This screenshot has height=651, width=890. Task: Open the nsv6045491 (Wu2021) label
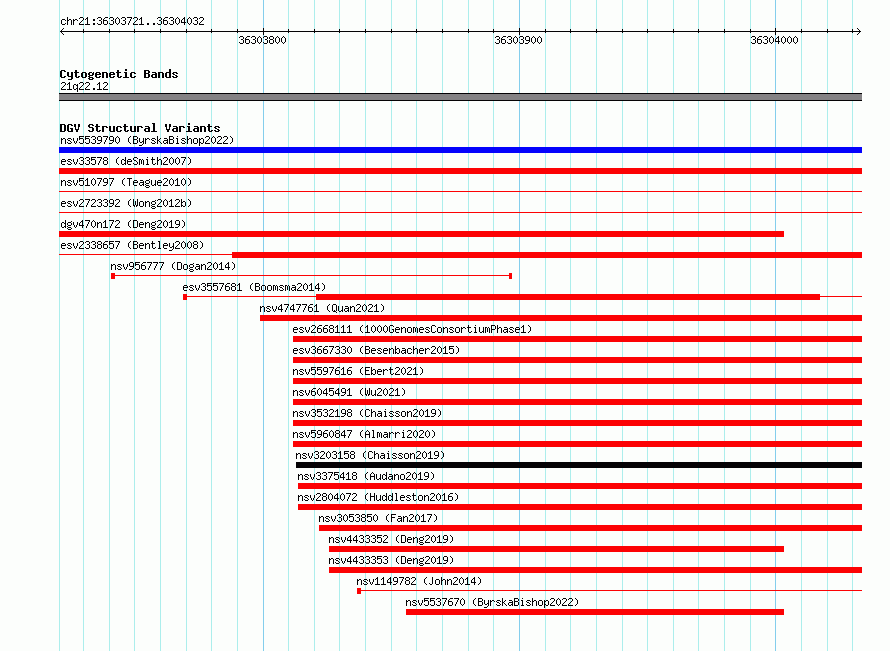(x=349, y=392)
